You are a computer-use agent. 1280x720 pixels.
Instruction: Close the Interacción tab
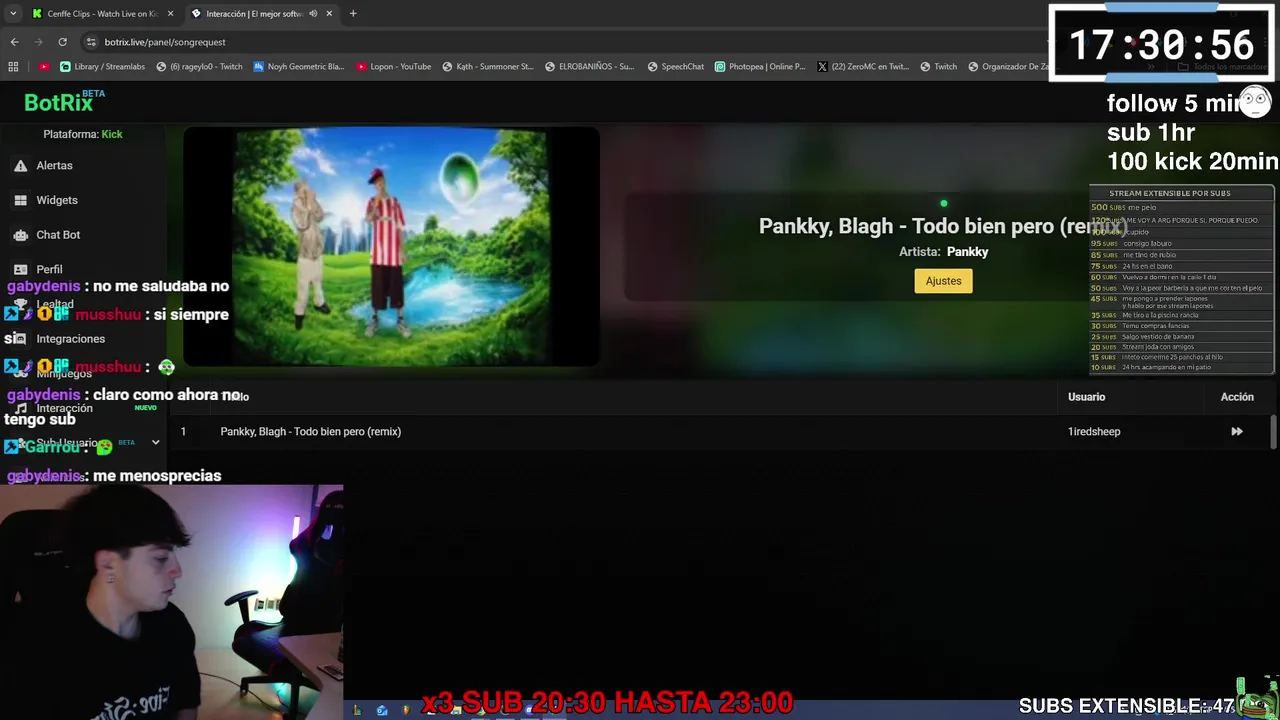click(329, 14)
